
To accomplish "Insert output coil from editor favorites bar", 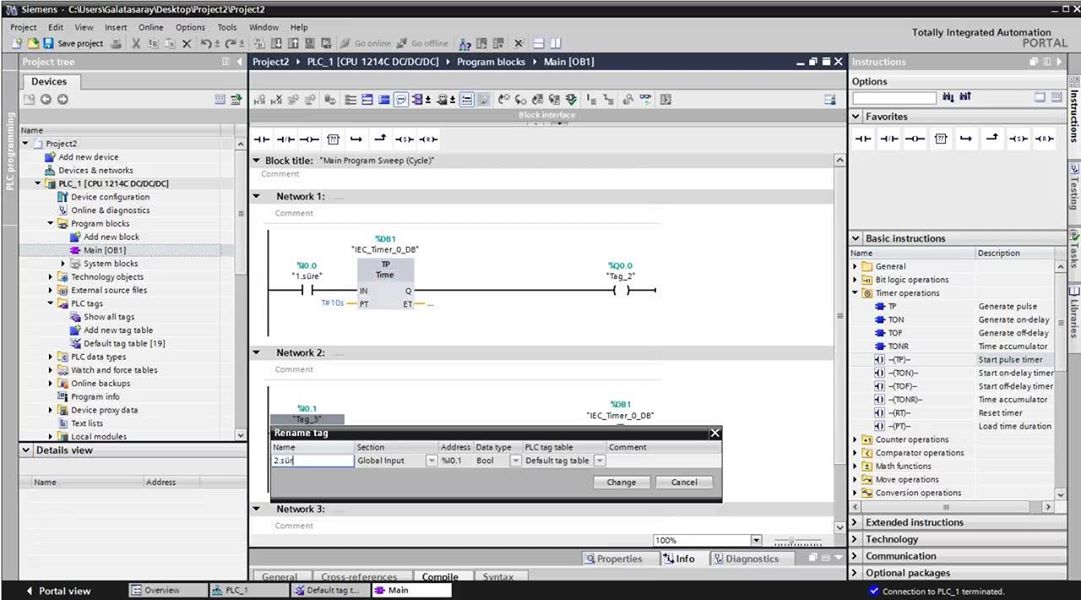I will [309, 139].
